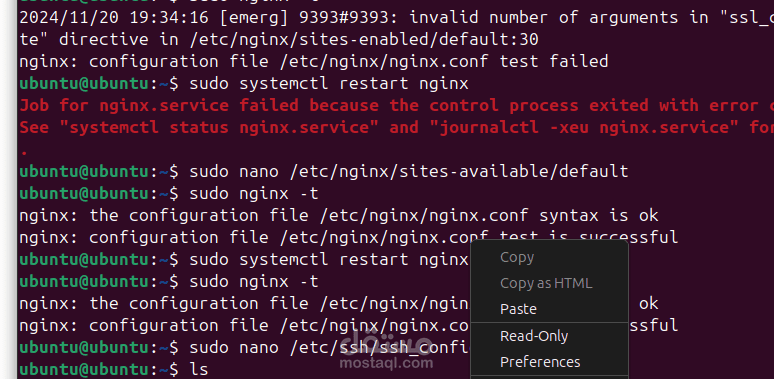Image resolution: width=774 pixels, height=379 pixels.
Task: Click '/etc/nginx/sites-enabled/default:30' directive line
Action: click(279, 40)
